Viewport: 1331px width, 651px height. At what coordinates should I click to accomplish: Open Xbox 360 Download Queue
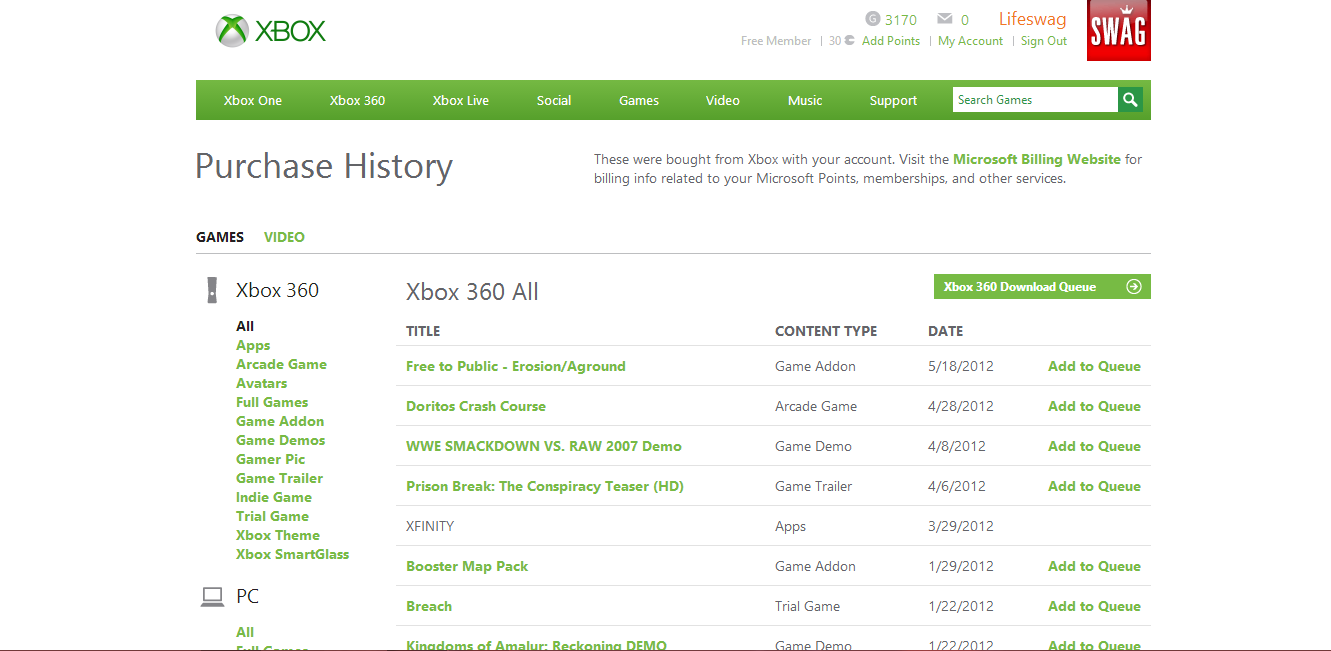point(1042,287)
